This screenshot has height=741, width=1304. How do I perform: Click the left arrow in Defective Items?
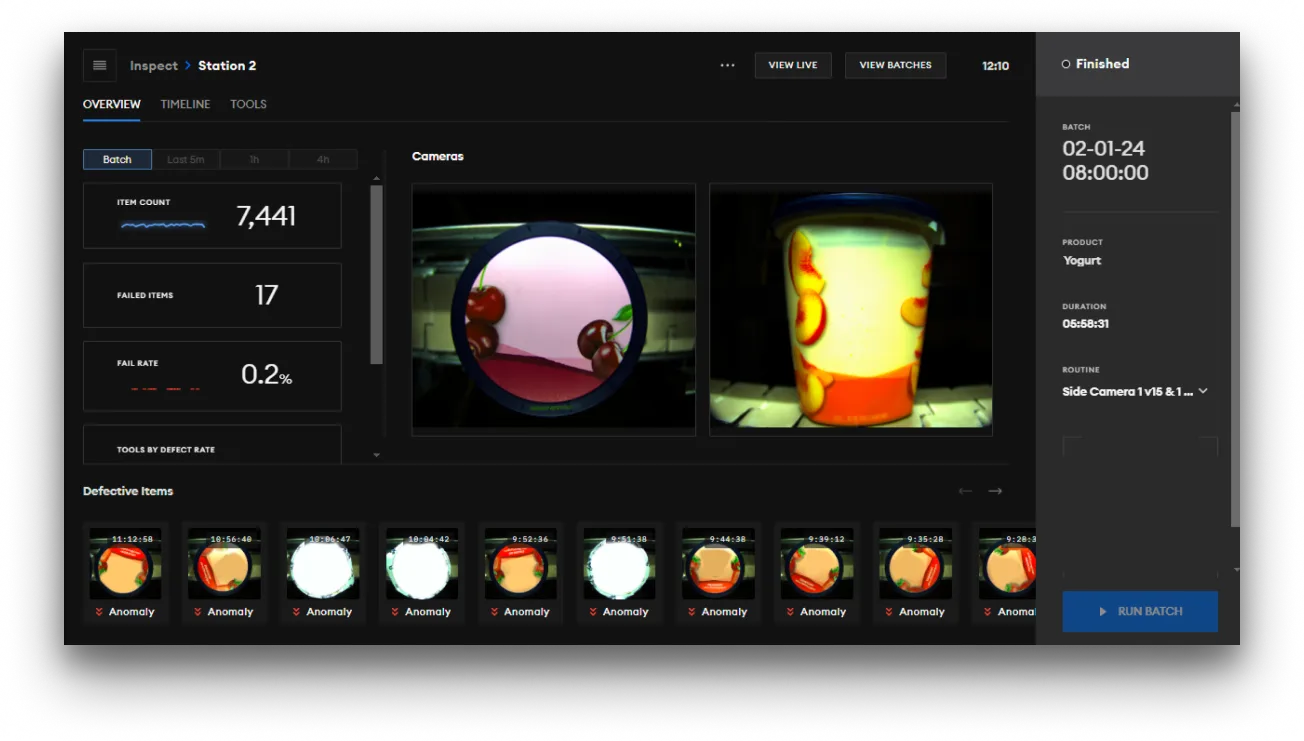coord(965,491)
